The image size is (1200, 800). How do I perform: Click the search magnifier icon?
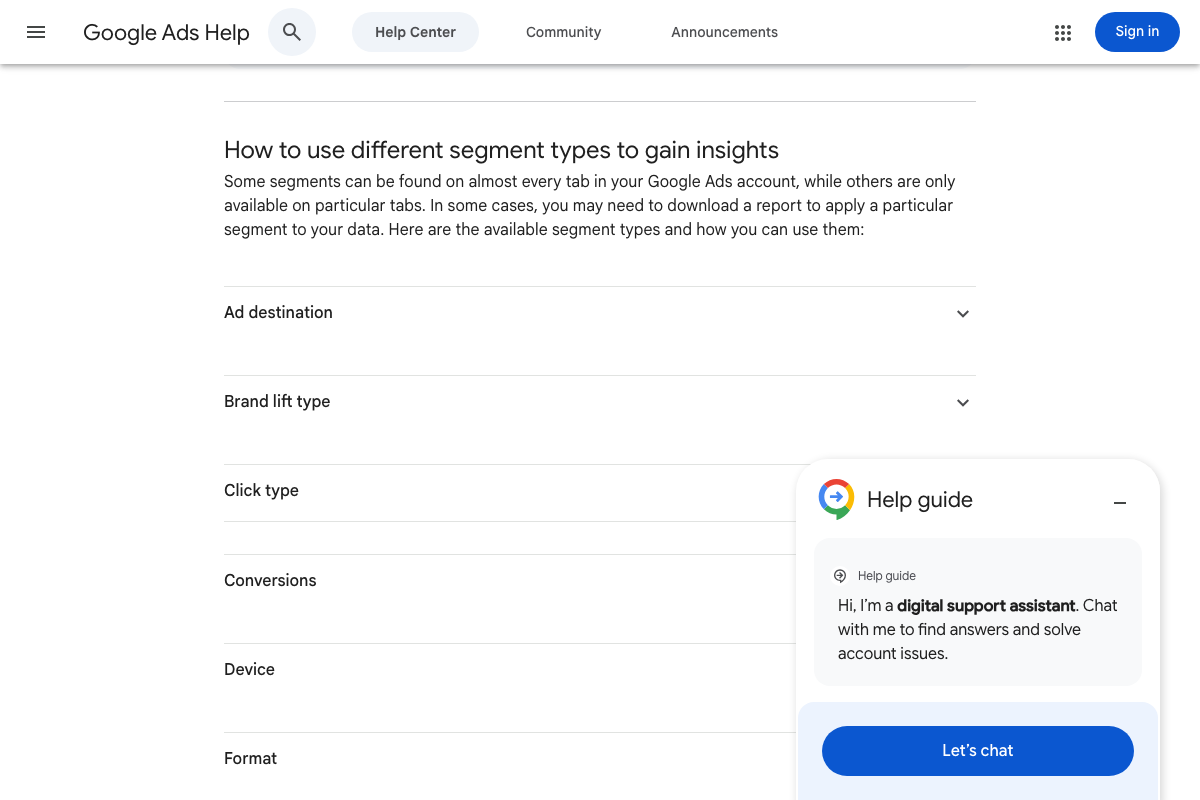[x=292, y=32]
